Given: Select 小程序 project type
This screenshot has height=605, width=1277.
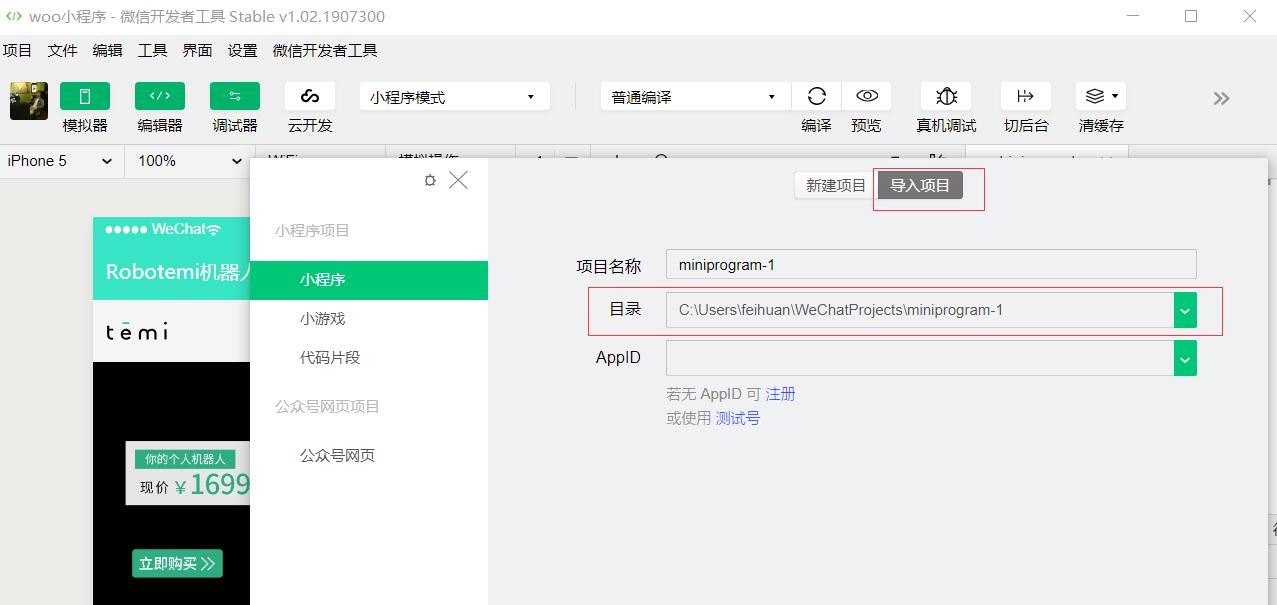Looking at the screenshot, I should [369, 280].
